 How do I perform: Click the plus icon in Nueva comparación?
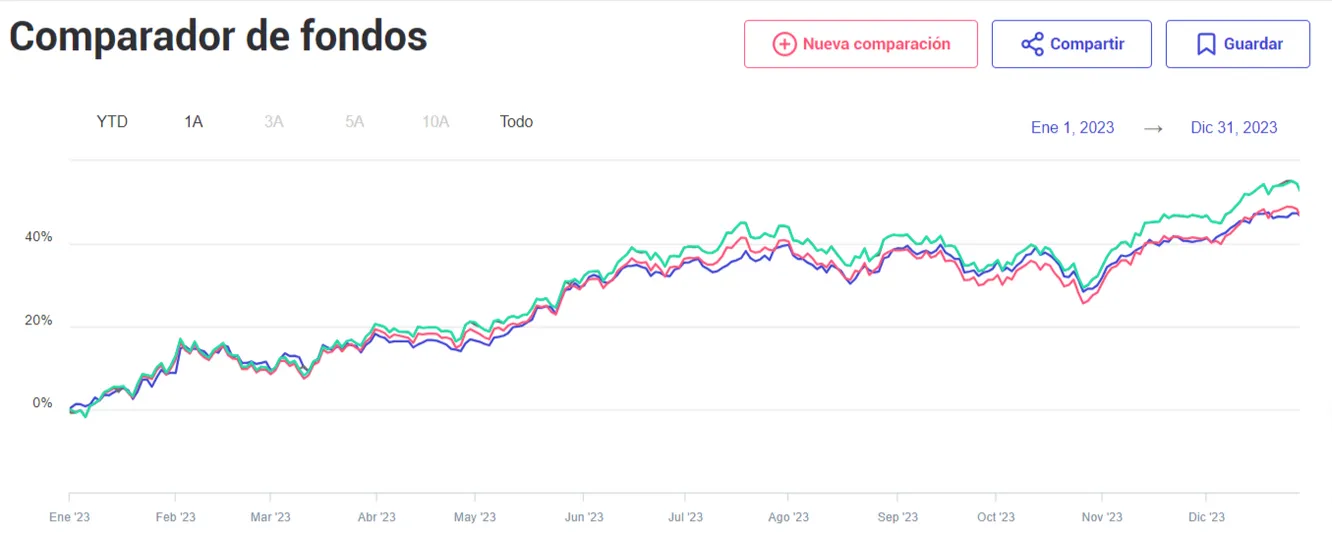[785, 44]
